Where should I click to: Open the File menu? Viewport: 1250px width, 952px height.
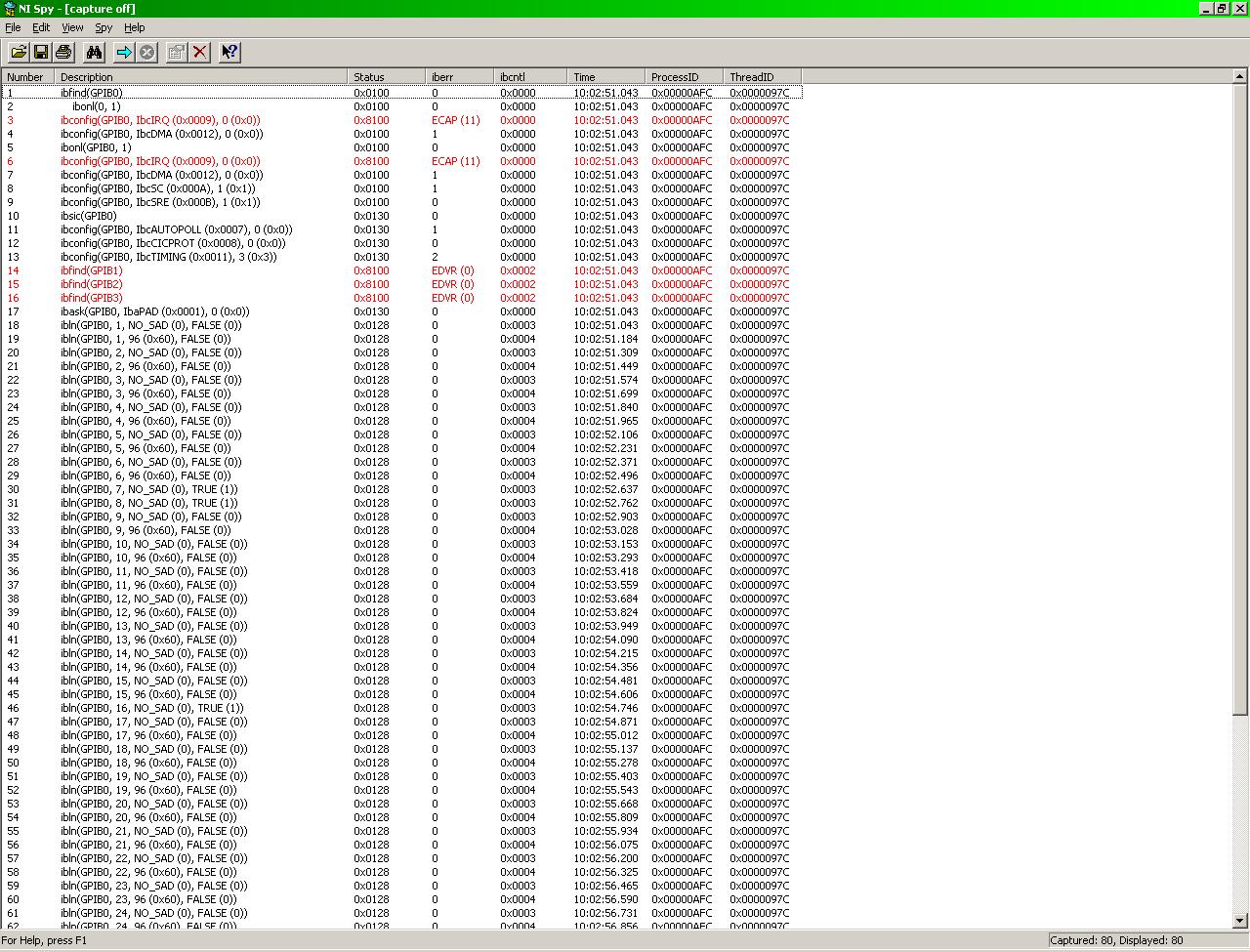(x=13, y=27)
